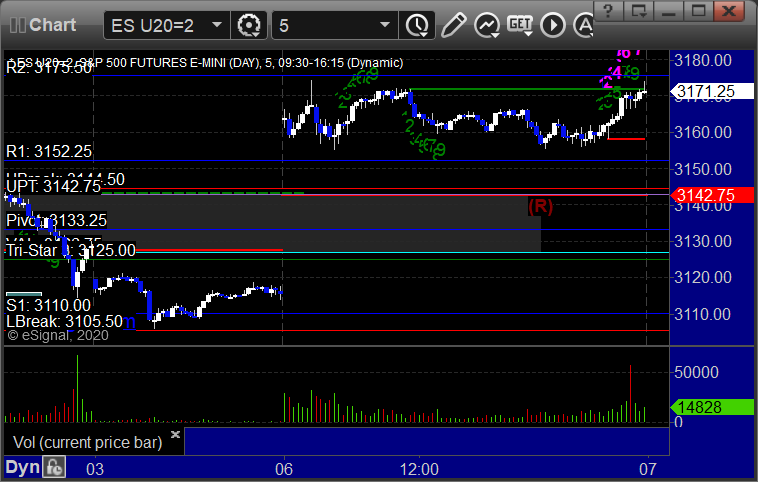Click the 3110.00 price axis label
This screenshot has height=482, width=758.
tap(703, 314)
